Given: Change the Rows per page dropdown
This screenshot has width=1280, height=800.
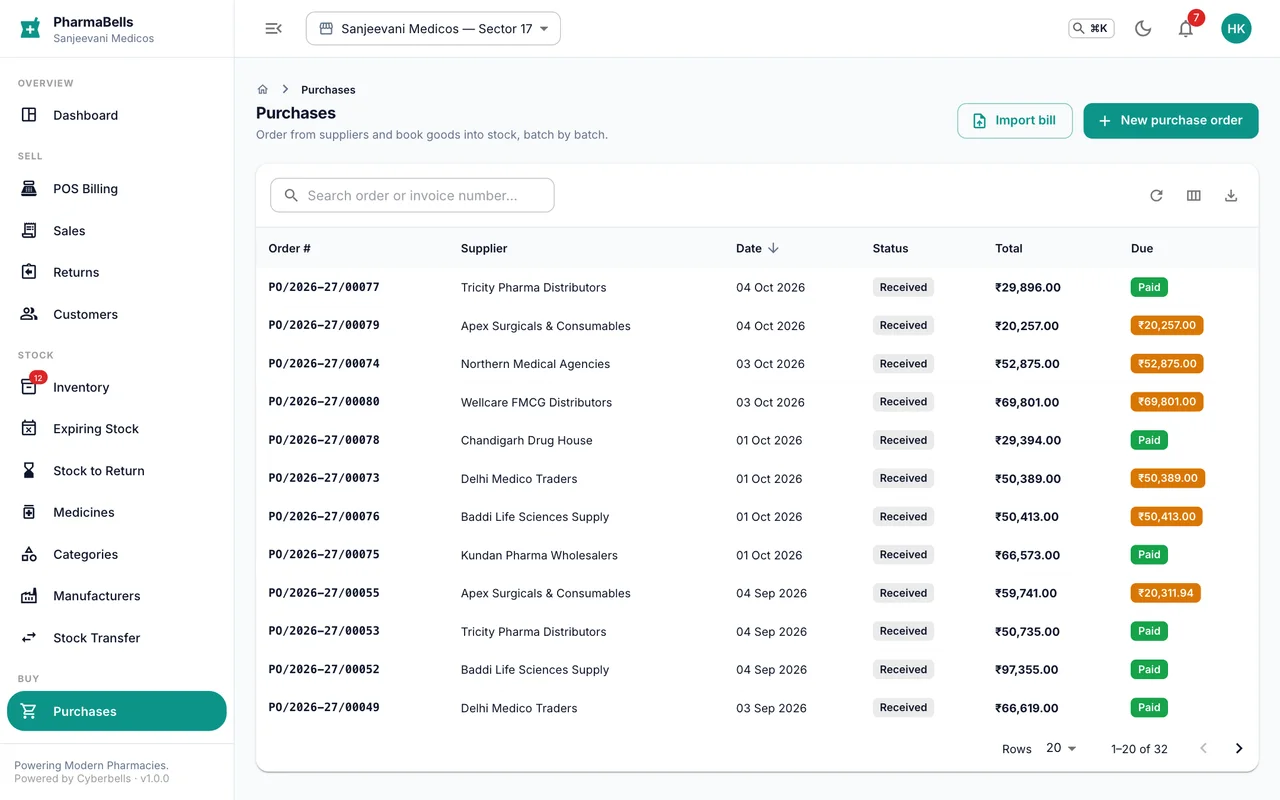Looking at the screenshot, I should 1061,748.
